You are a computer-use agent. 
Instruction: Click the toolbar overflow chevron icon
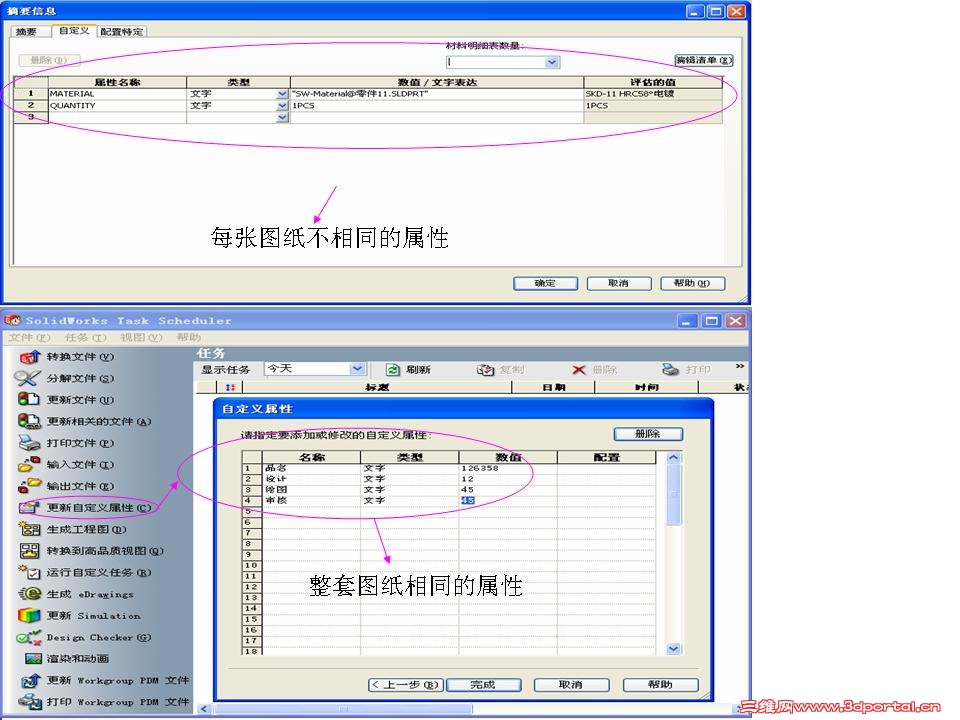pos(740,366)
